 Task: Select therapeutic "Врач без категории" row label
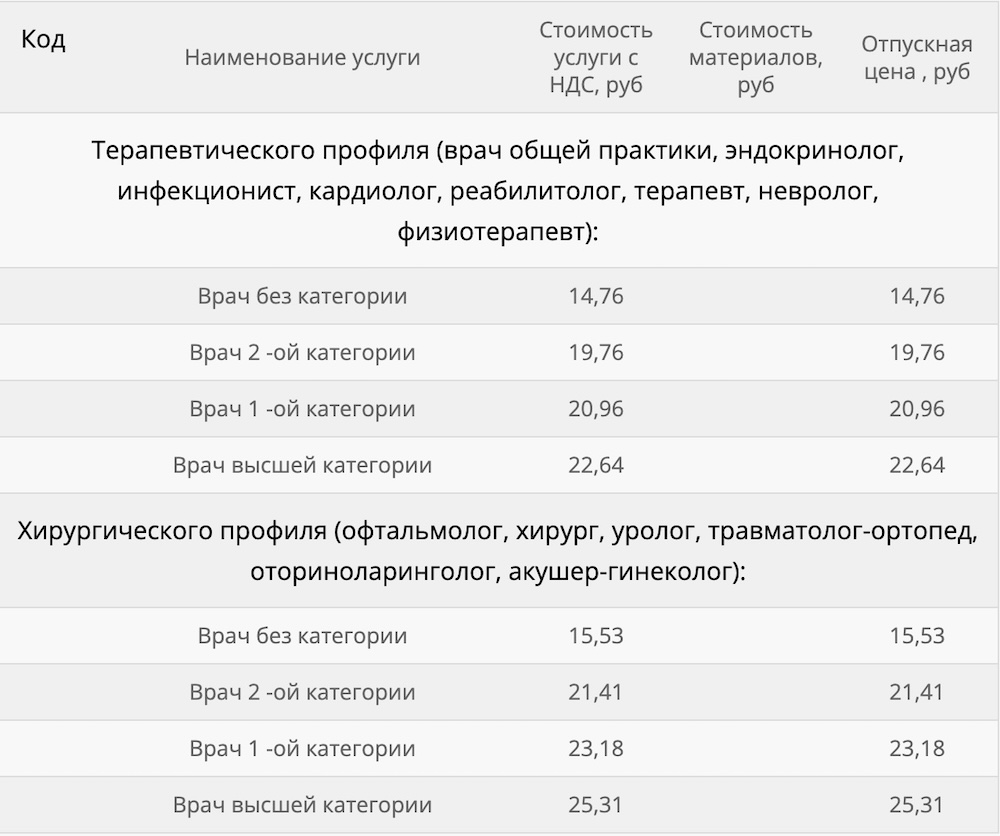[302, 297]
